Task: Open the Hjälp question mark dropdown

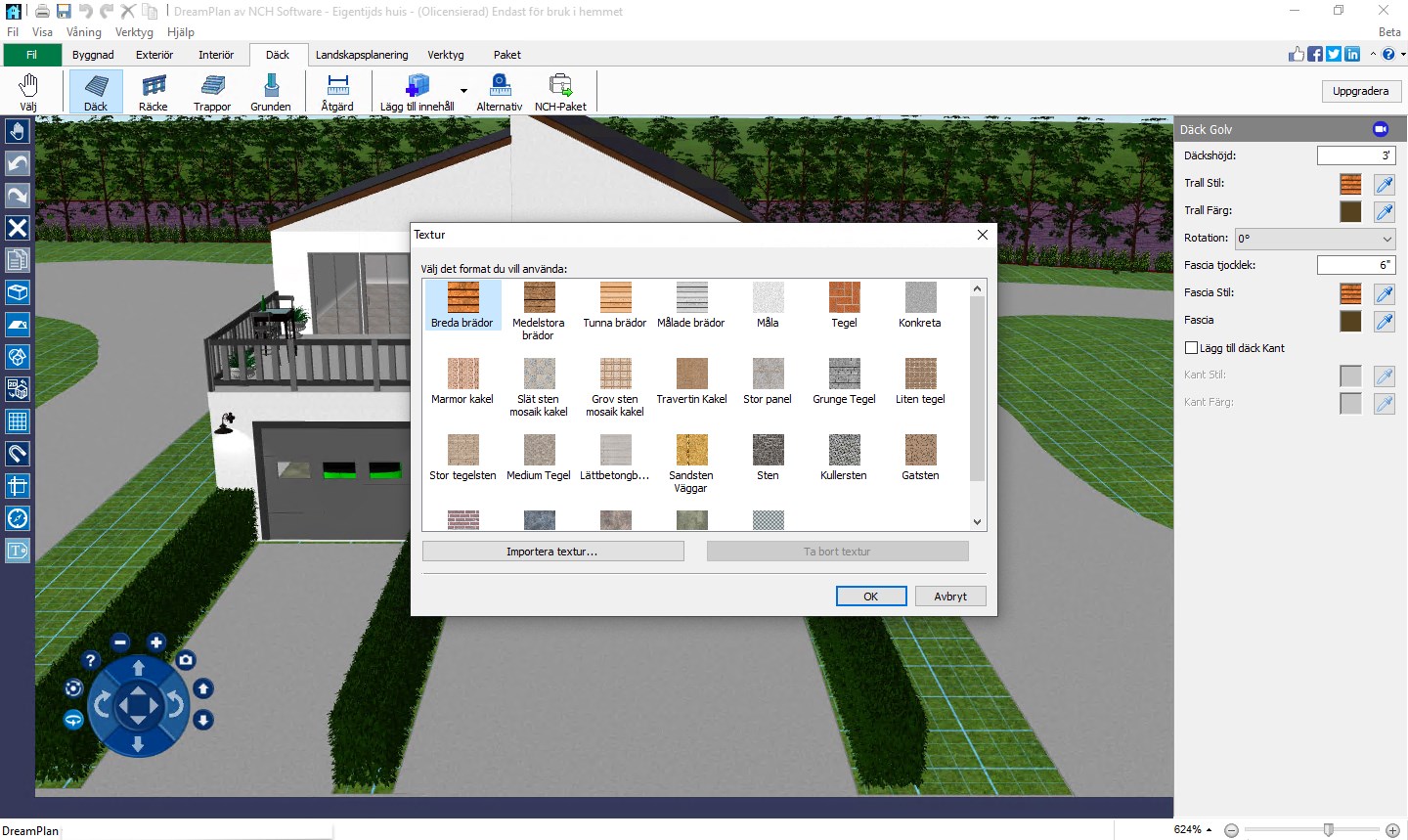Action: (x=1388, y=54)
